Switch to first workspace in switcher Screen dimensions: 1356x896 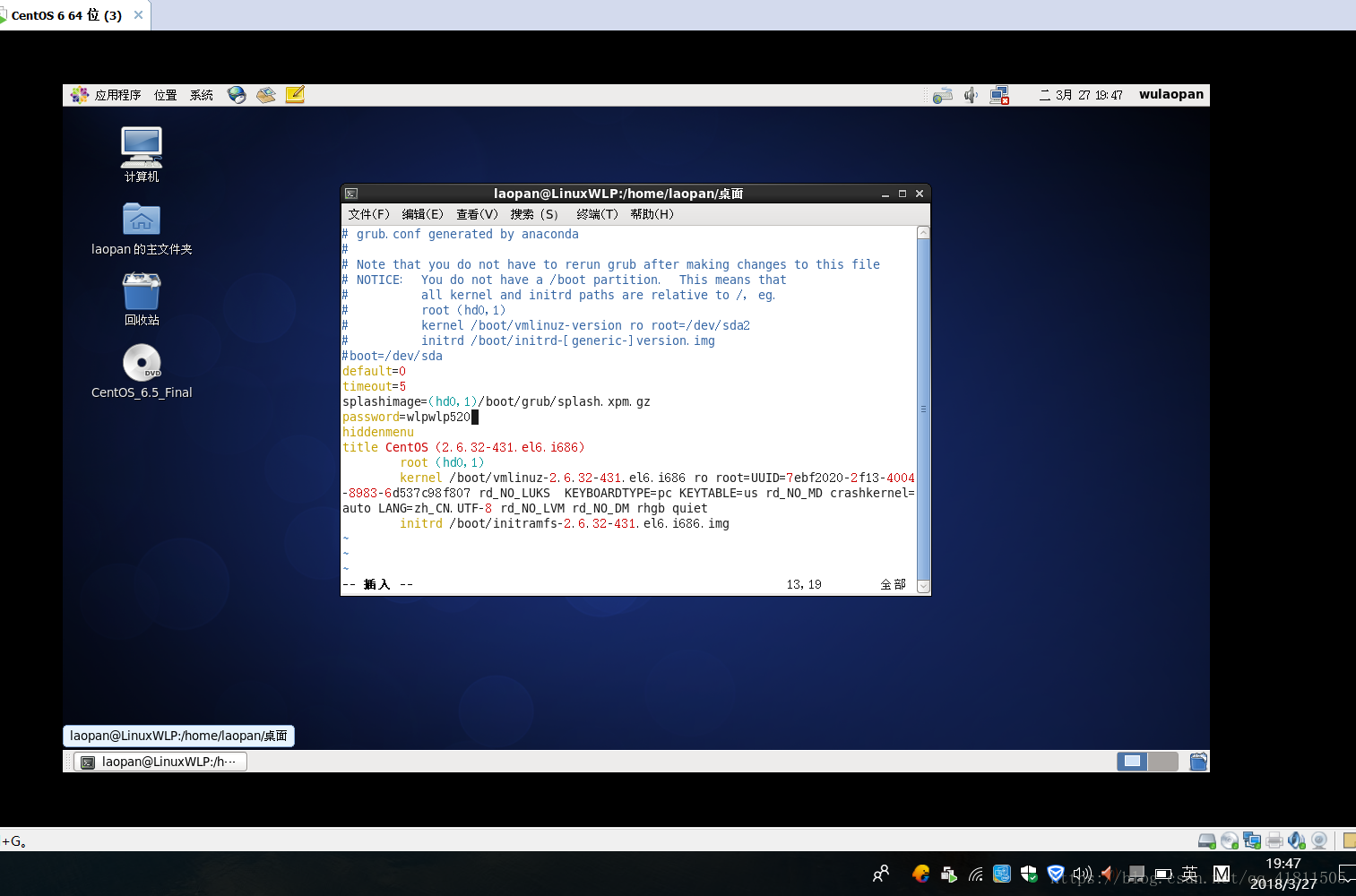click(x=1133, y=762)
